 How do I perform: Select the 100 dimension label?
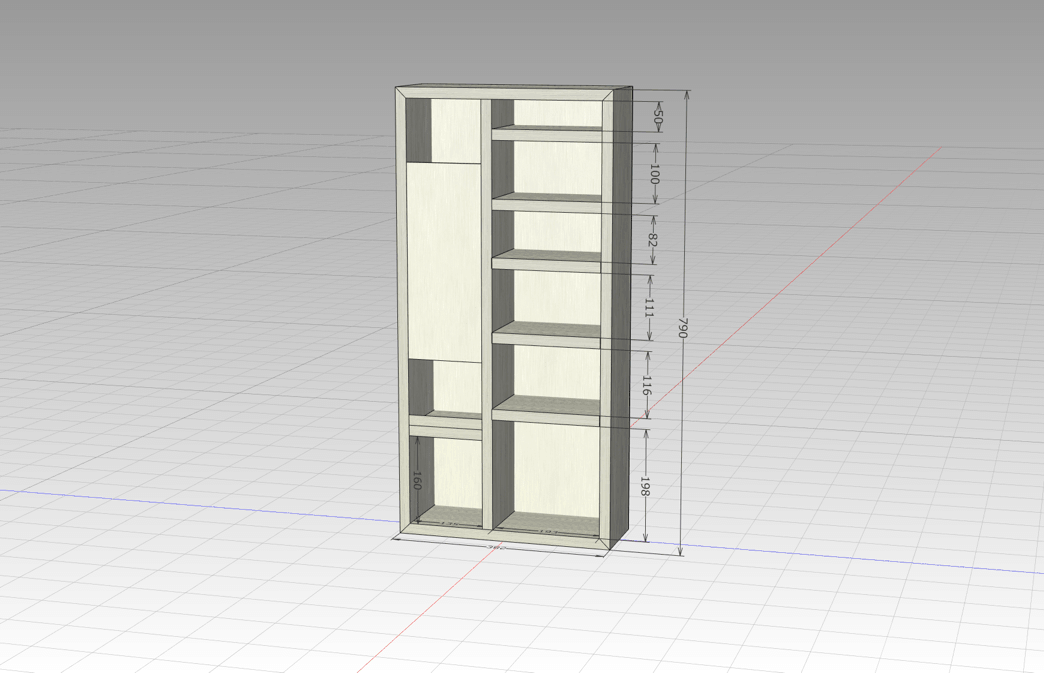654,174
